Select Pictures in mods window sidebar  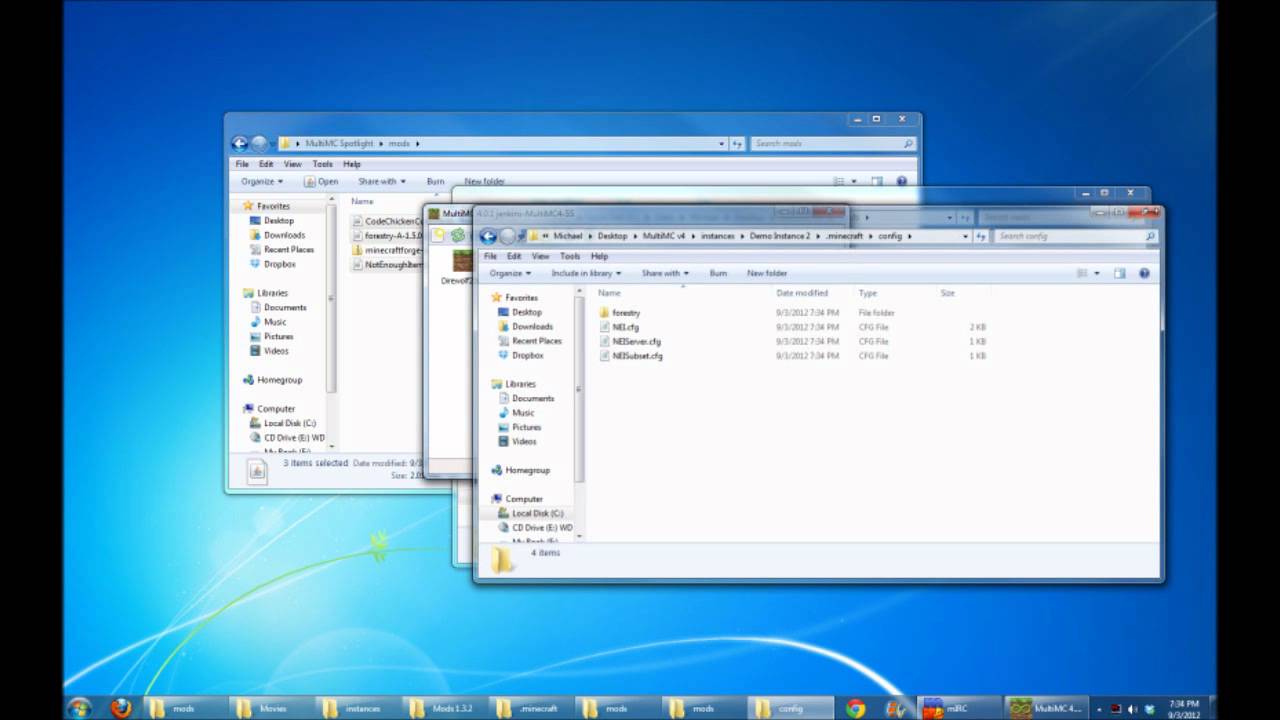coord(271,337)
